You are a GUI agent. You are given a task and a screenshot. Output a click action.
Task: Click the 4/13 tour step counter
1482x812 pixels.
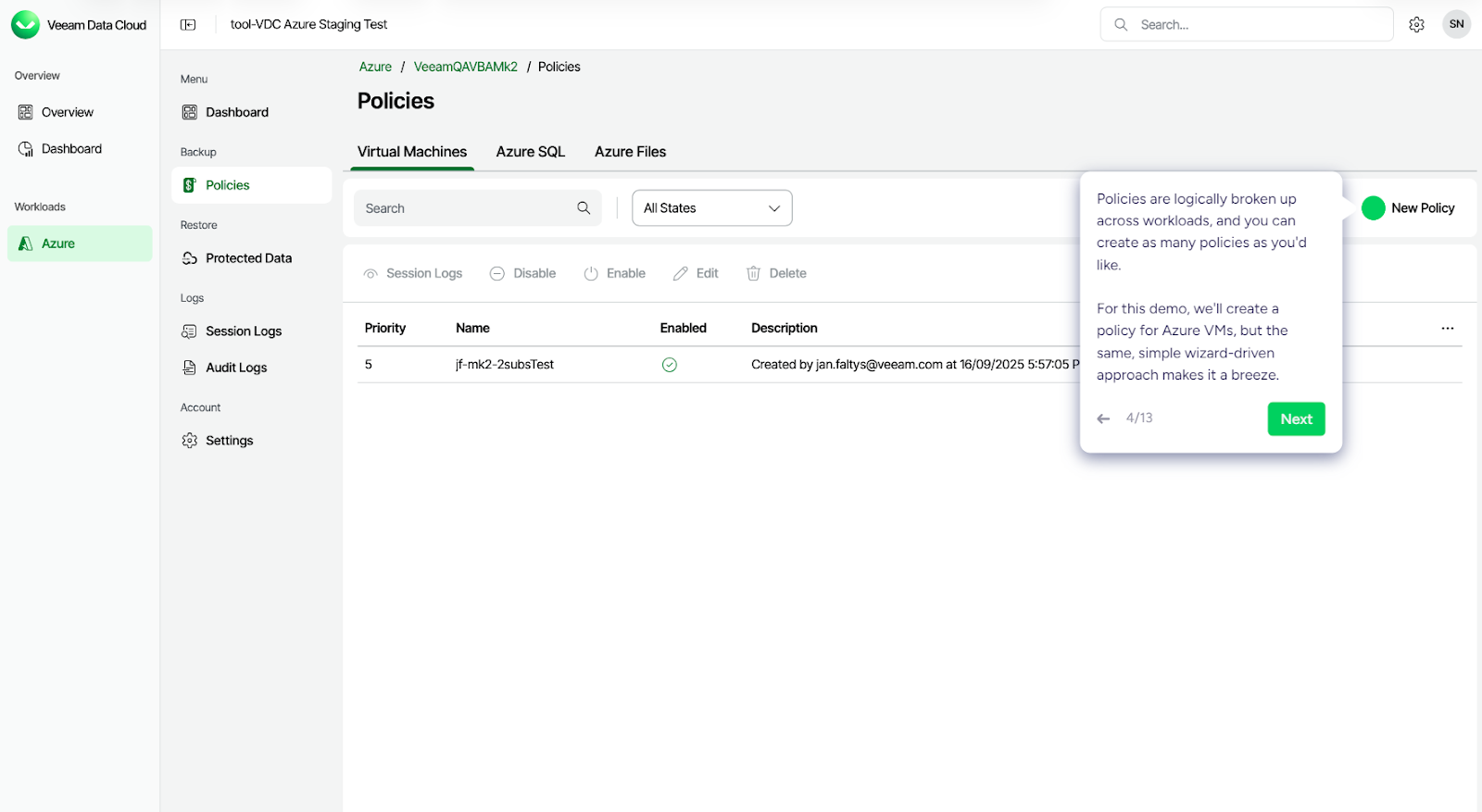pyautogui.click(x=1139, y=418)
